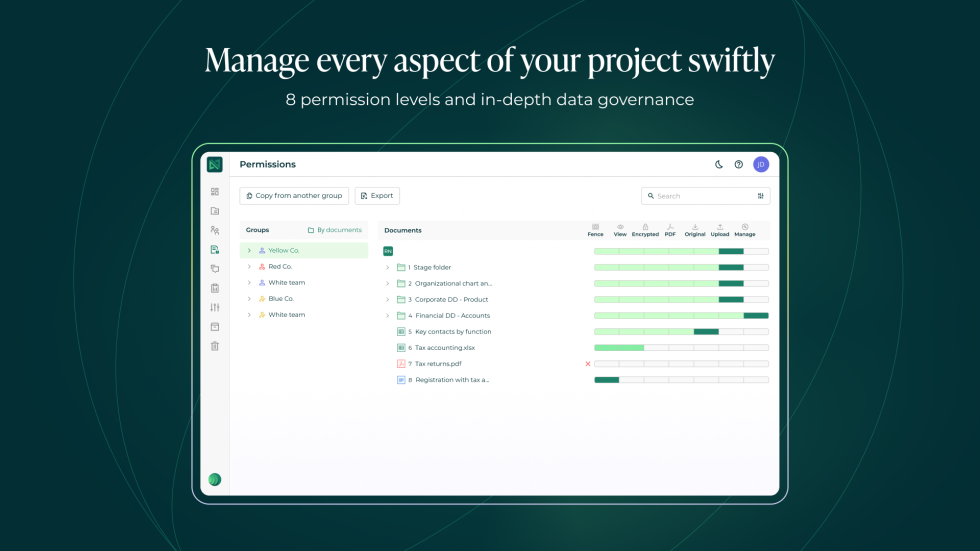Open the help question mark icon
980x551 pixels.
click(x=739, y=164)
